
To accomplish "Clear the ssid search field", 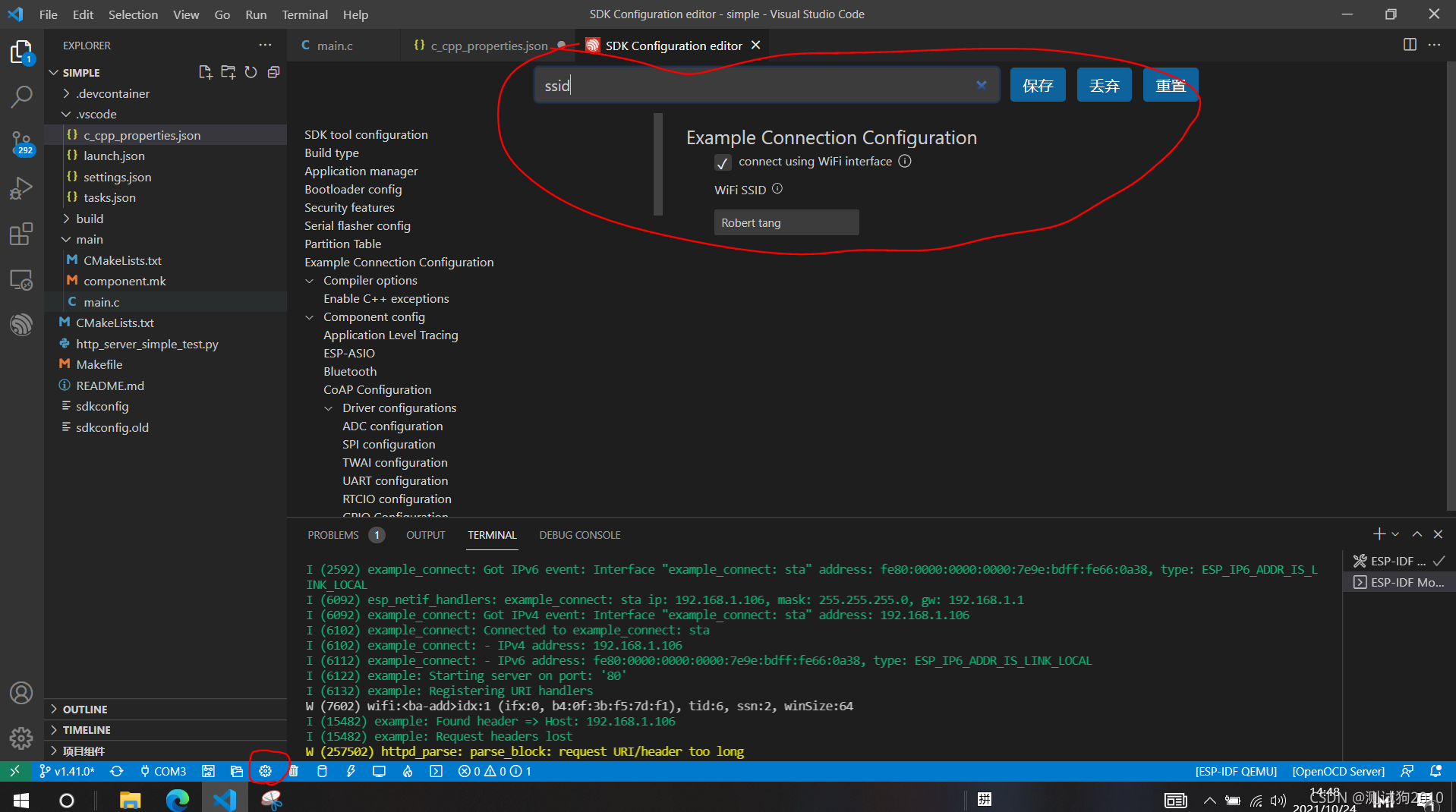I will [x=982, y=85].
